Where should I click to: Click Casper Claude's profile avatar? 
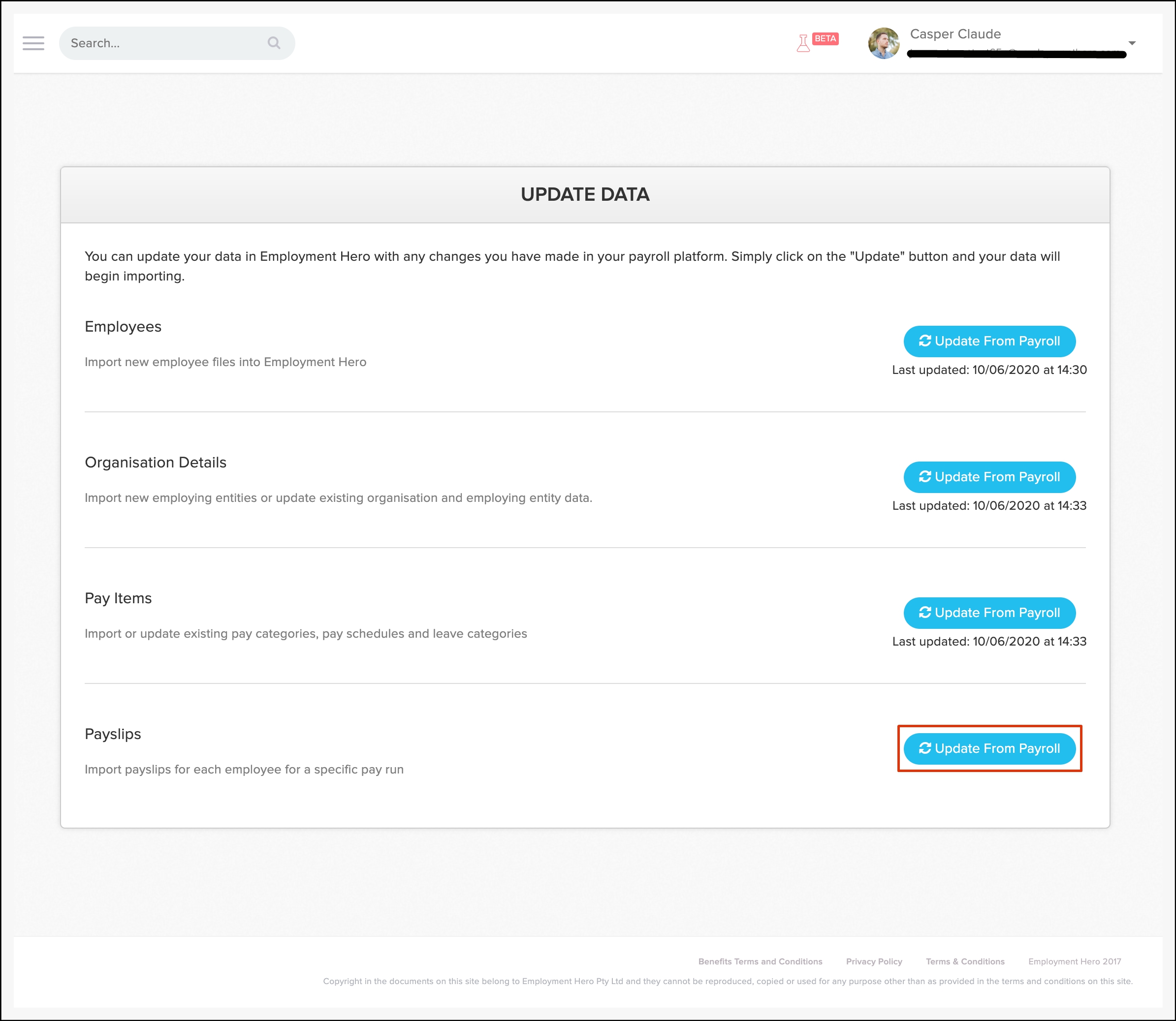(x=883, y=43)
